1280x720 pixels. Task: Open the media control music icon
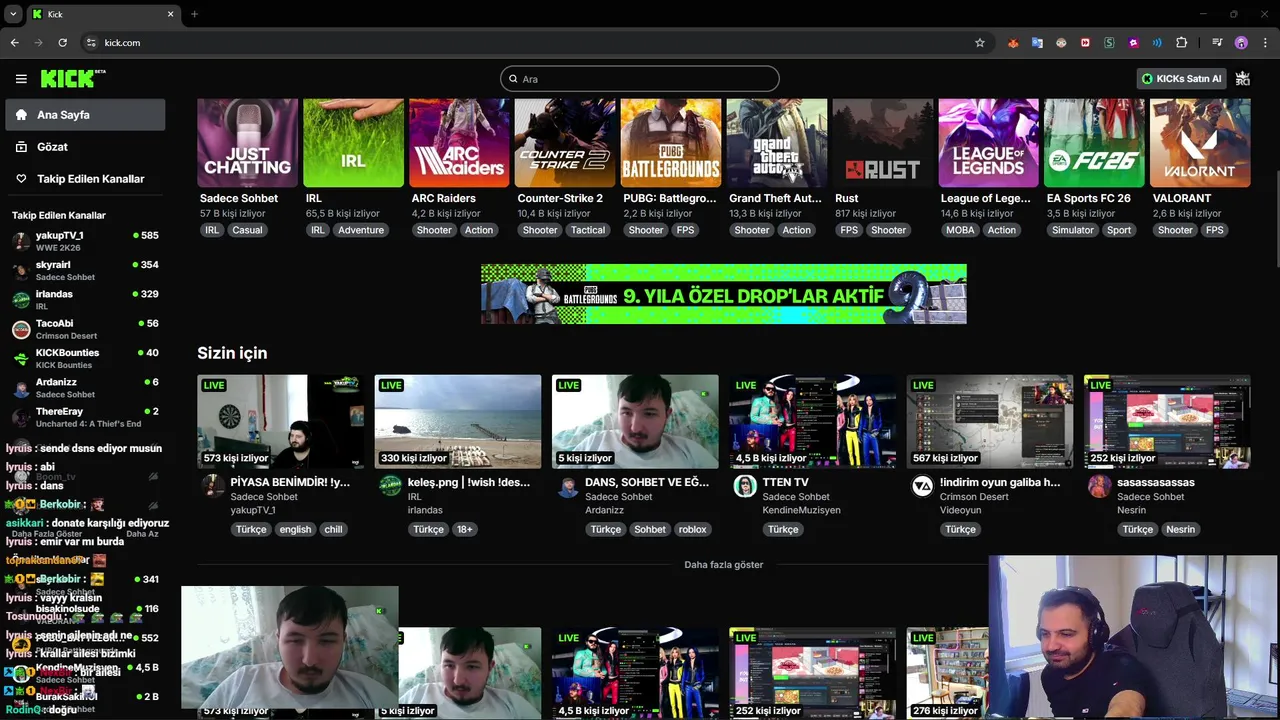(x=1217, y=43)
